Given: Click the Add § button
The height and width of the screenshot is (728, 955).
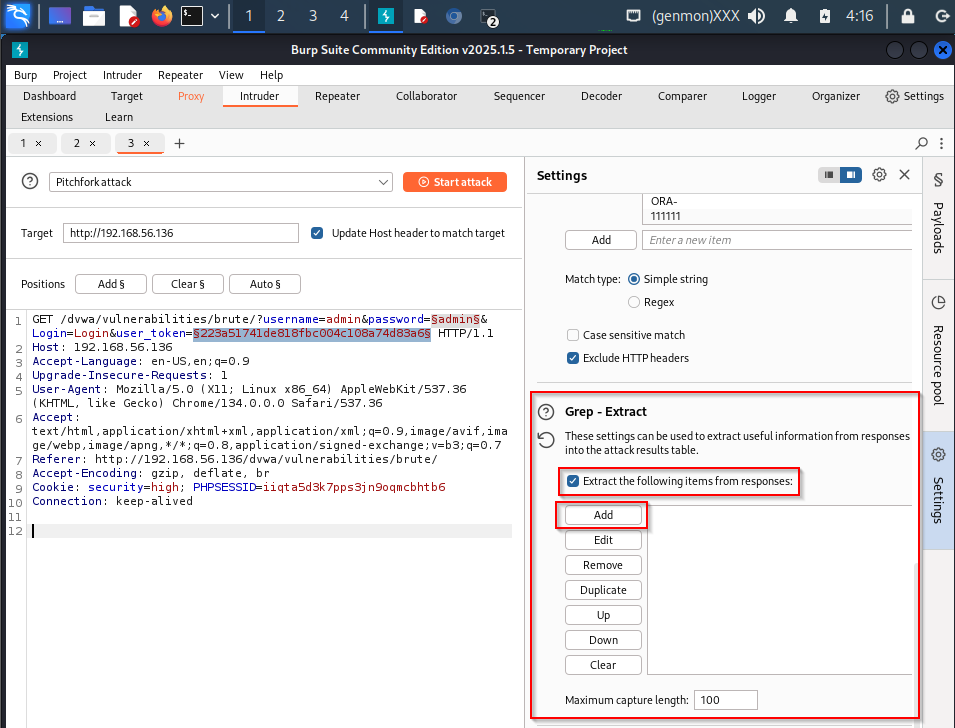Looking at the screenshot, I should (x=111, y=284).
